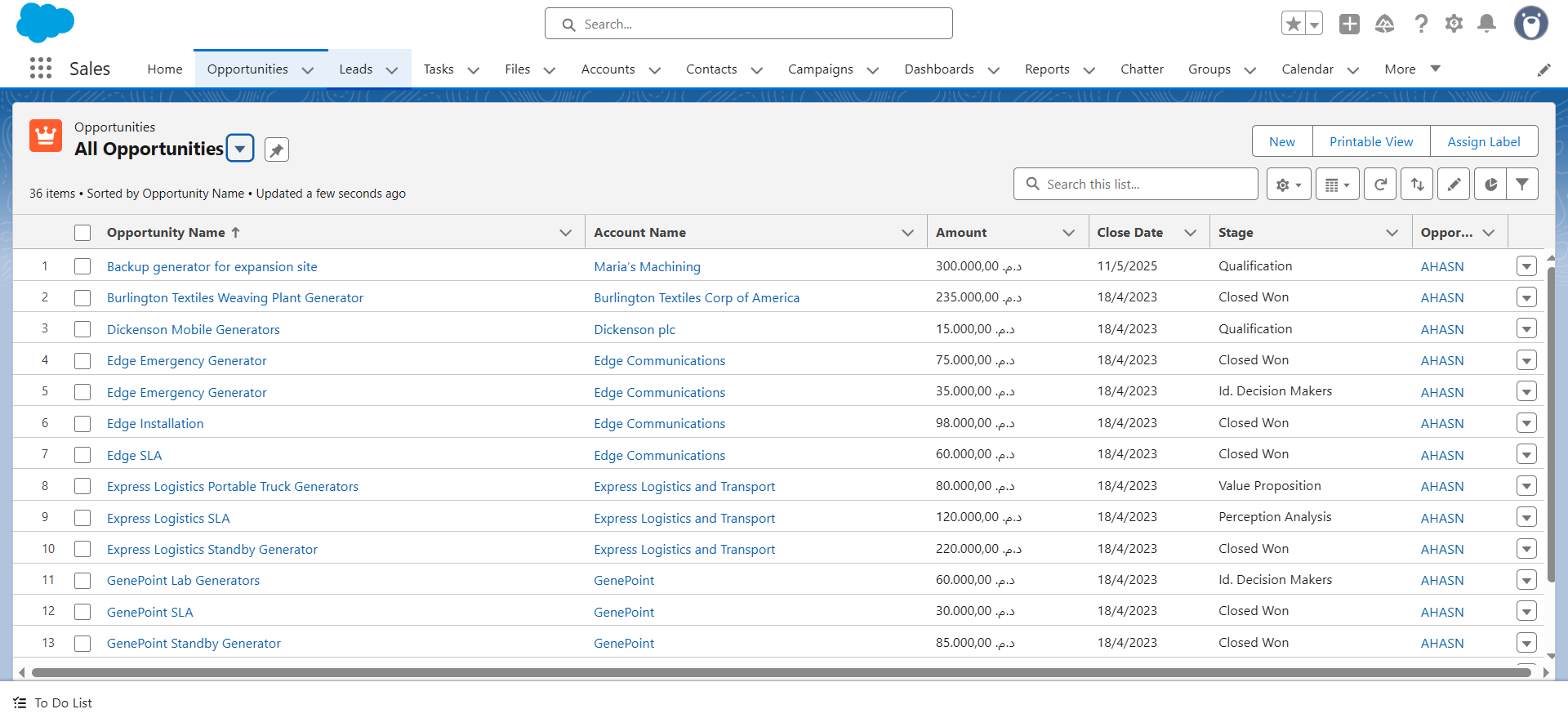This screenshot has height=718, width=1568.
Task: Click the Global Actions plus icon
Action: pyautogui.click(x=1349, y=24)
